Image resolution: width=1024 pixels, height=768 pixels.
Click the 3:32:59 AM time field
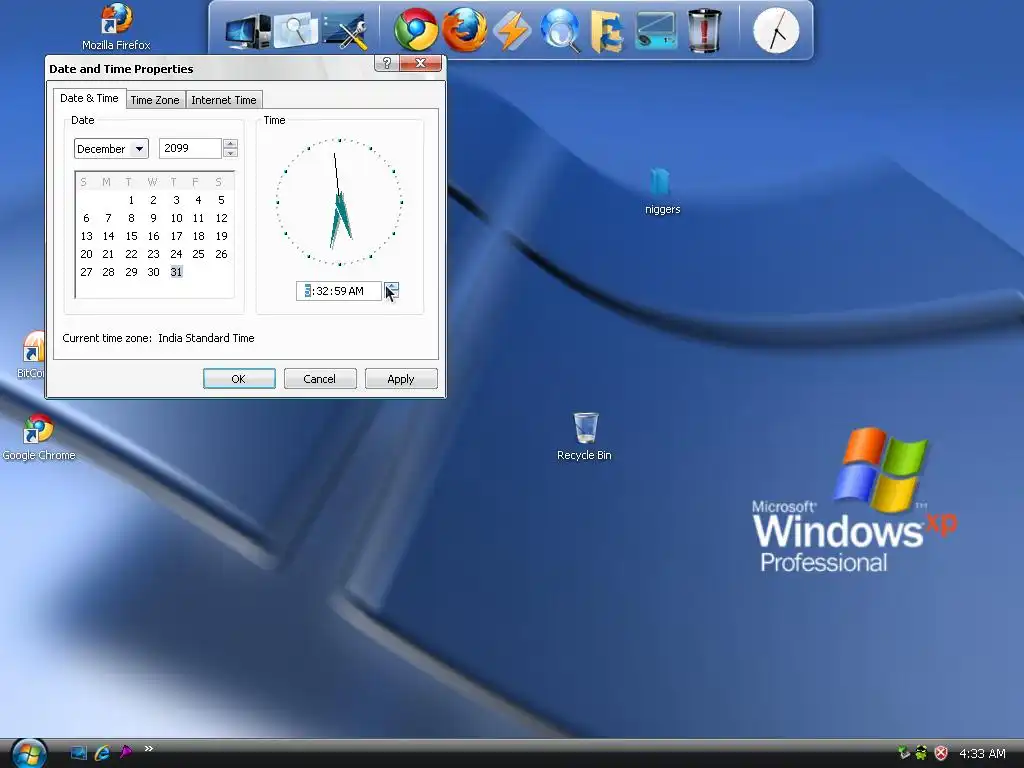[338, 291]
